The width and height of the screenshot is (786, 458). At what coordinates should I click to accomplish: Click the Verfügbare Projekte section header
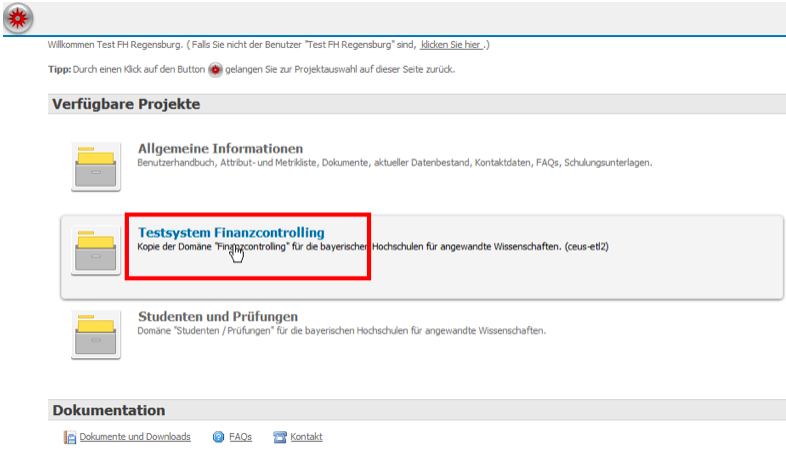click(x=126, y=104)
